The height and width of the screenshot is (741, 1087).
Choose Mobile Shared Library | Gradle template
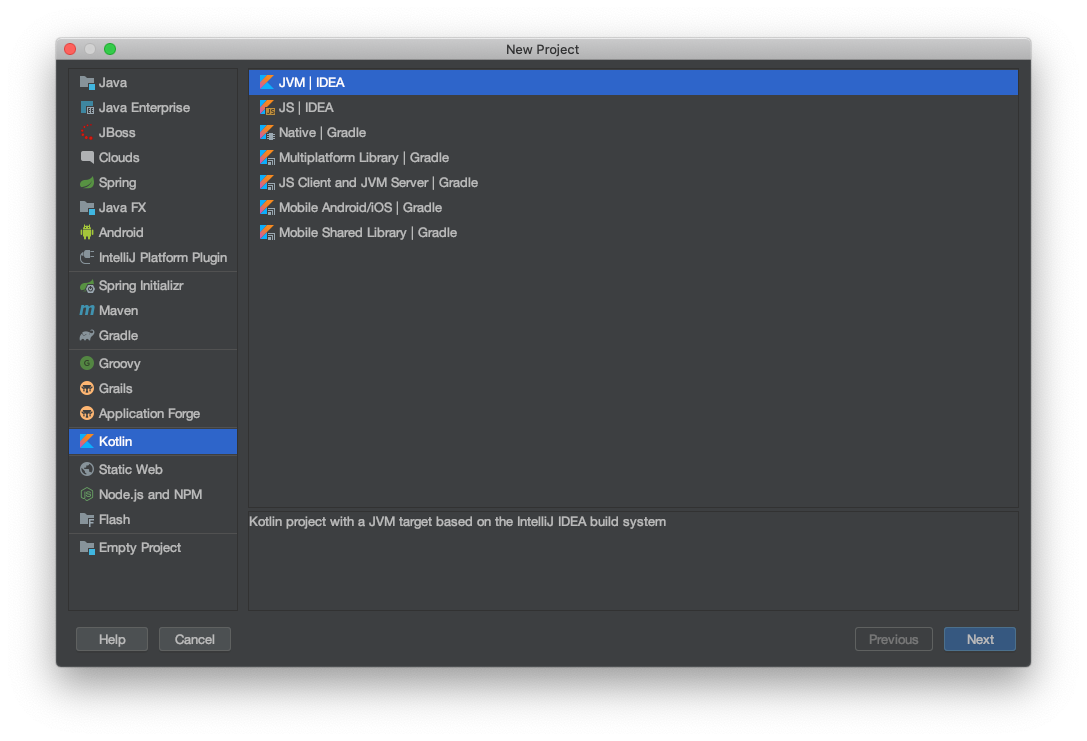[x=634, y=232]
